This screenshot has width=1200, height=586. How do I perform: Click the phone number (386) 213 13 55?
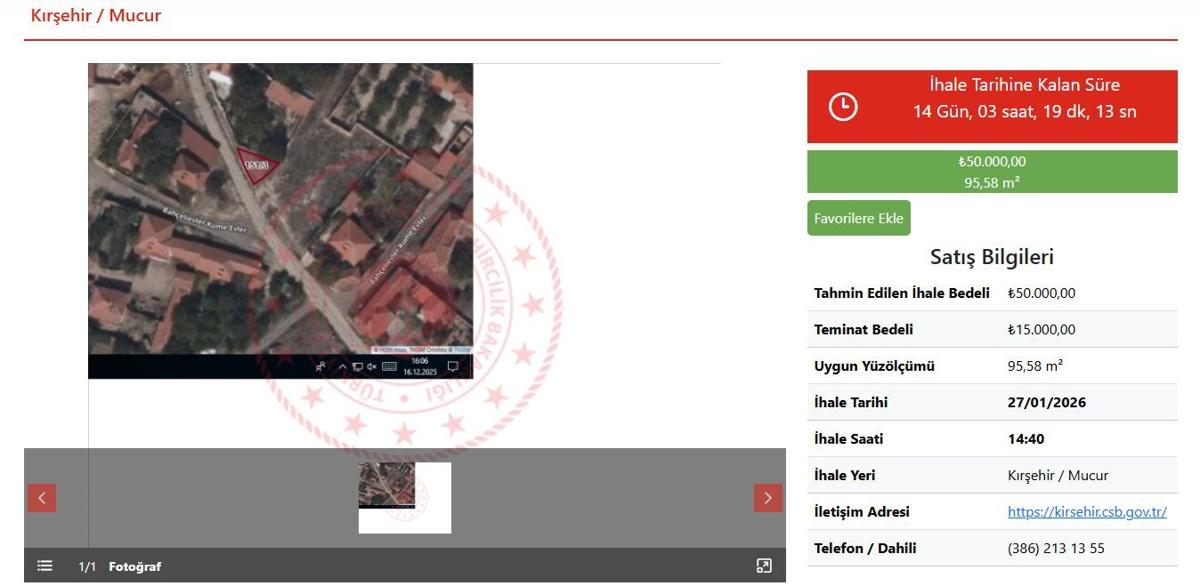pyautogui.click(x=1056, y=548)
